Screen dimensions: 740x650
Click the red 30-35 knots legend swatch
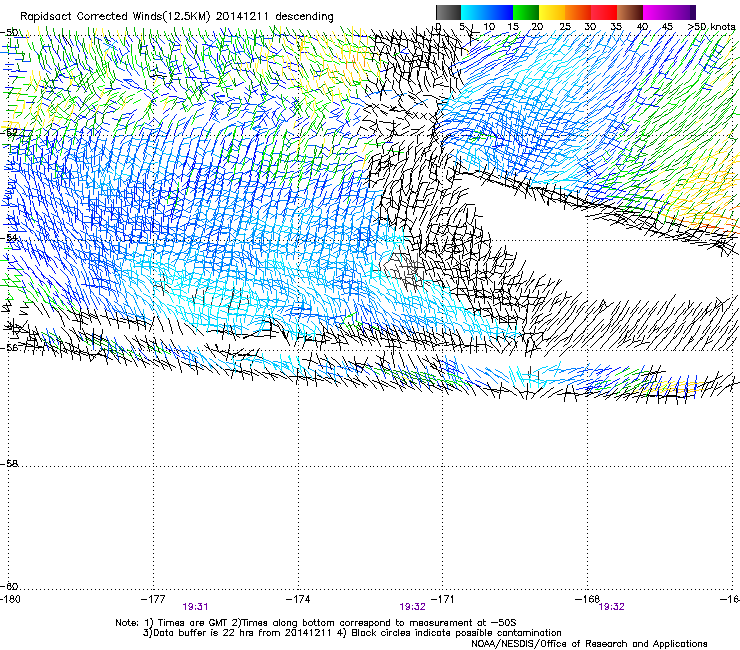point(604,12)
